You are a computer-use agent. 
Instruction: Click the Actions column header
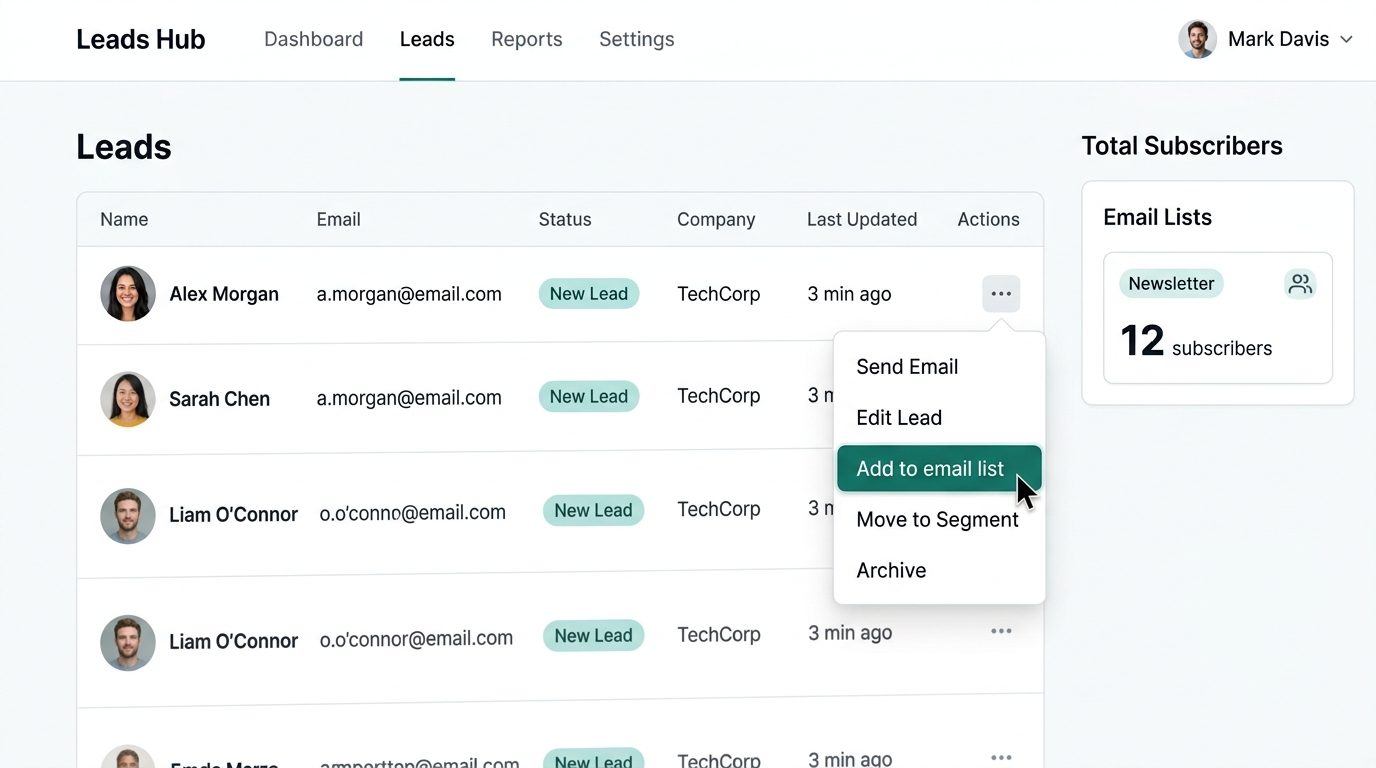[989, 220]
